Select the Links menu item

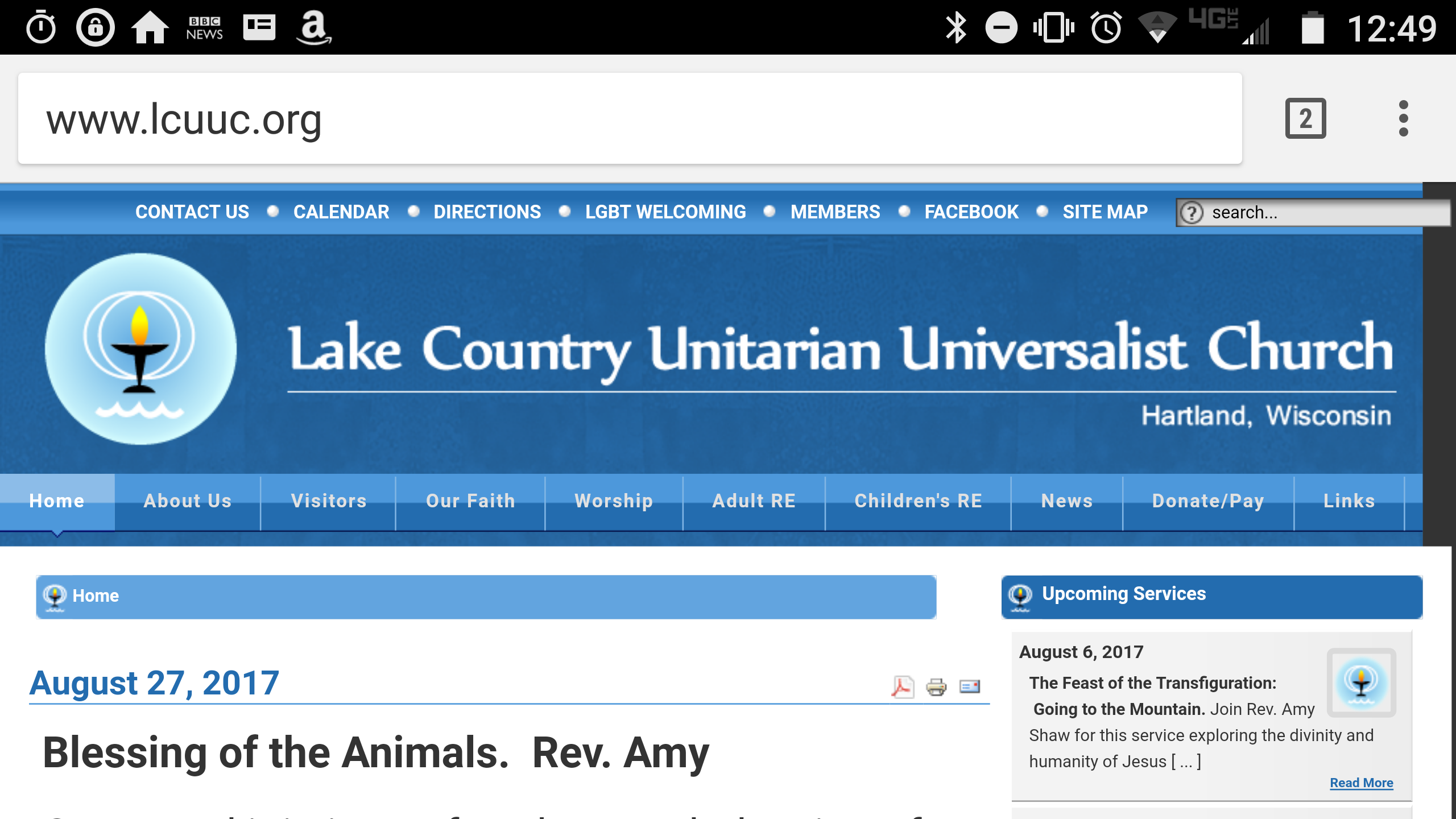click(1349, 501)
